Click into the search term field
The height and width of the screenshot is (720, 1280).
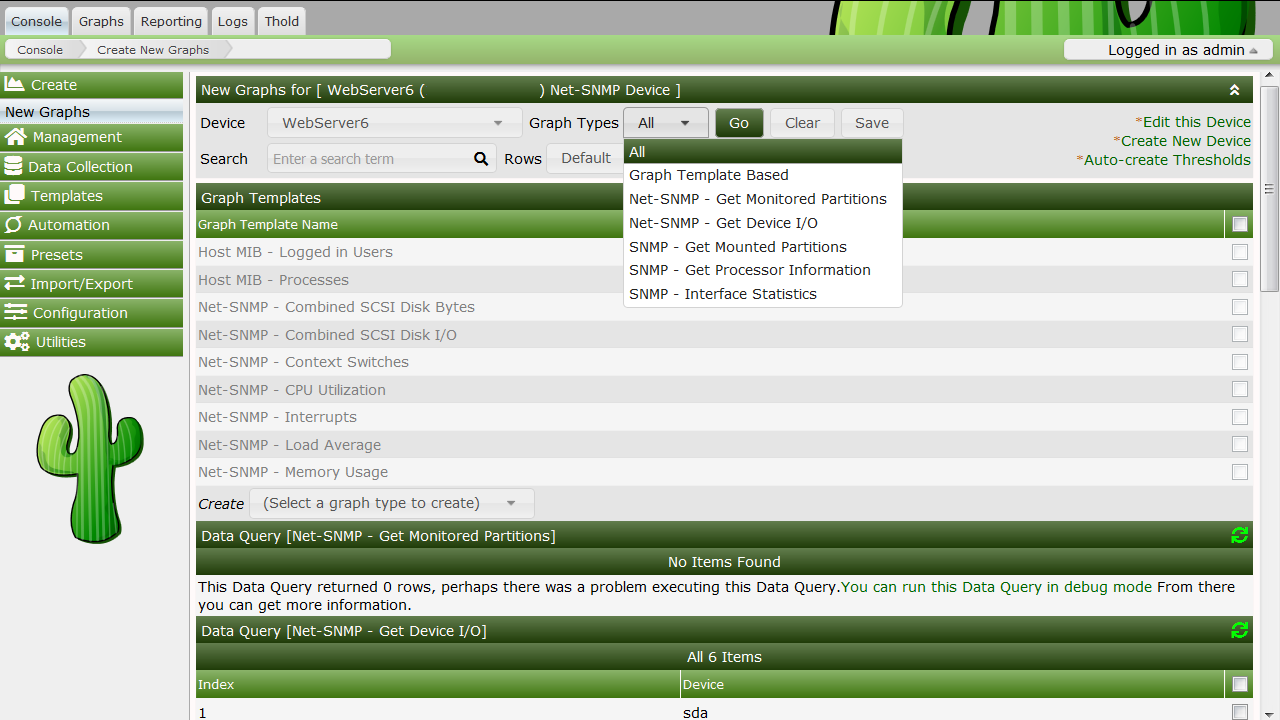coord(369,159)
